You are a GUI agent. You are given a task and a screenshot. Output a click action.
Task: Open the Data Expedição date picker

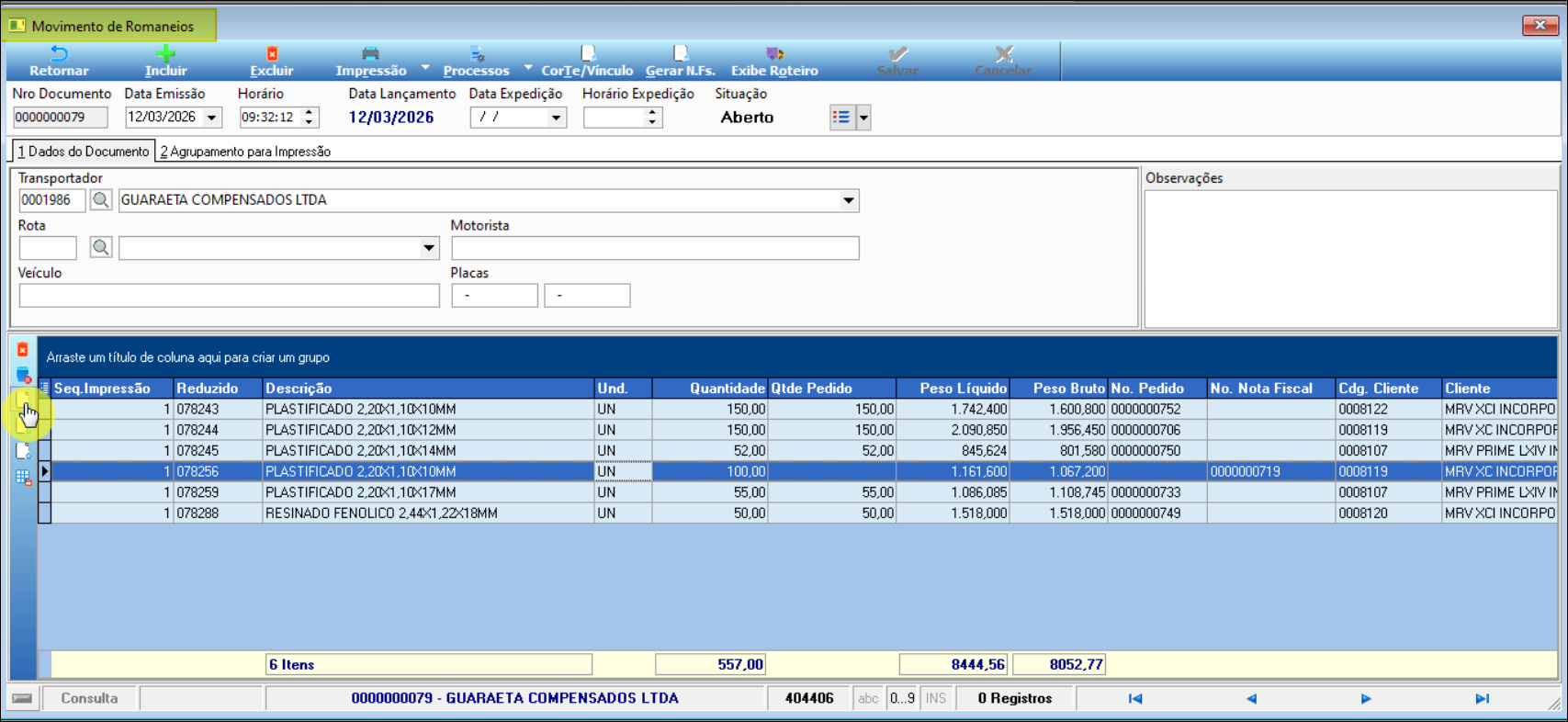pos(556,118)
